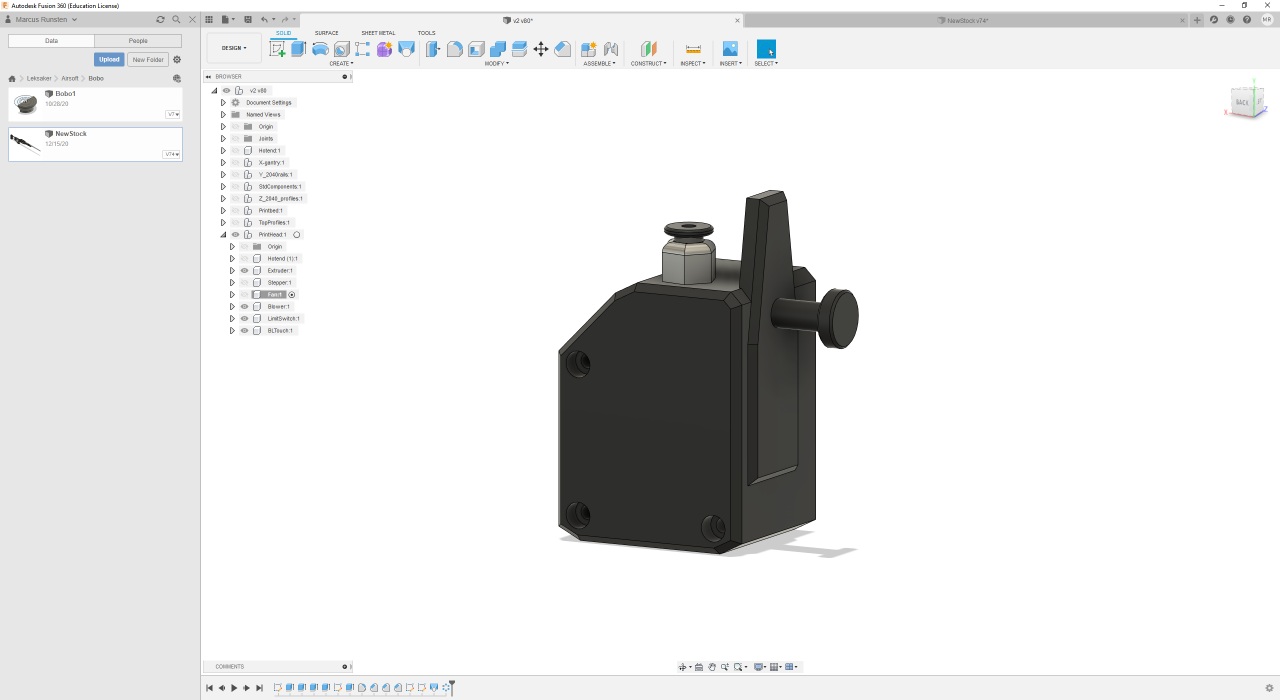Switch to the TOOLS tab
Viewport: 1280px width, 700px height.
426,33
